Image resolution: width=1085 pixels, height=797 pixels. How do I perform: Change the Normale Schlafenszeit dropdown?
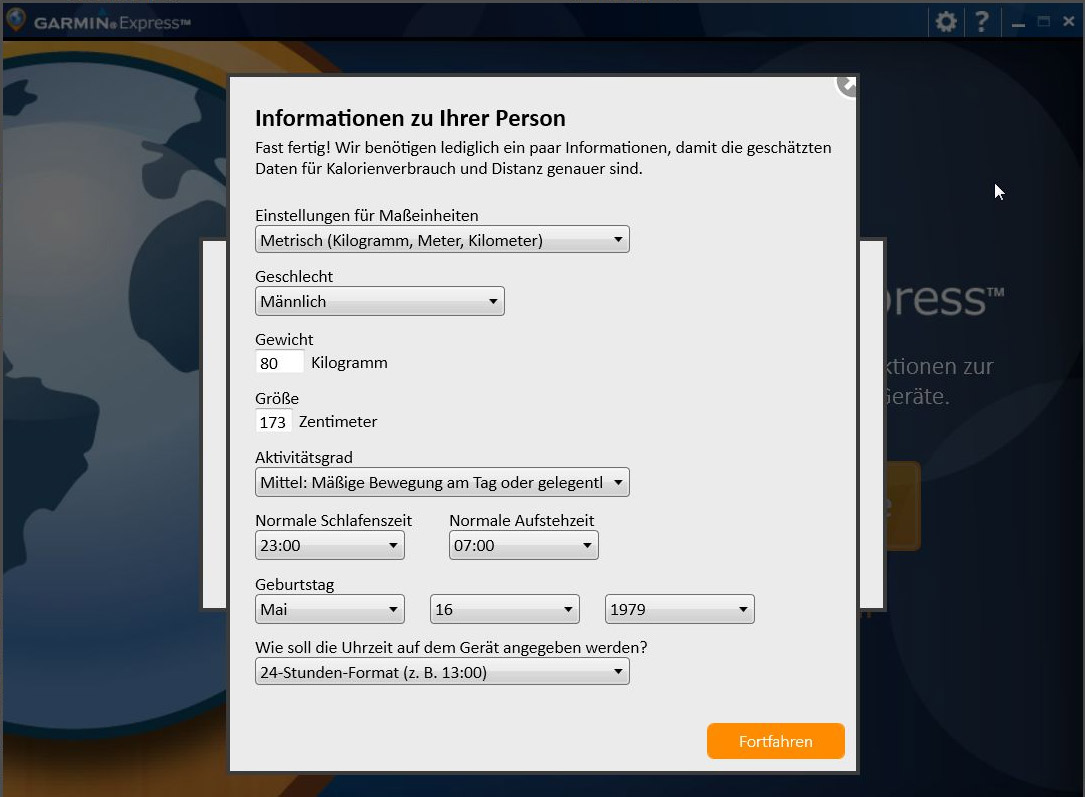(329, 545)
